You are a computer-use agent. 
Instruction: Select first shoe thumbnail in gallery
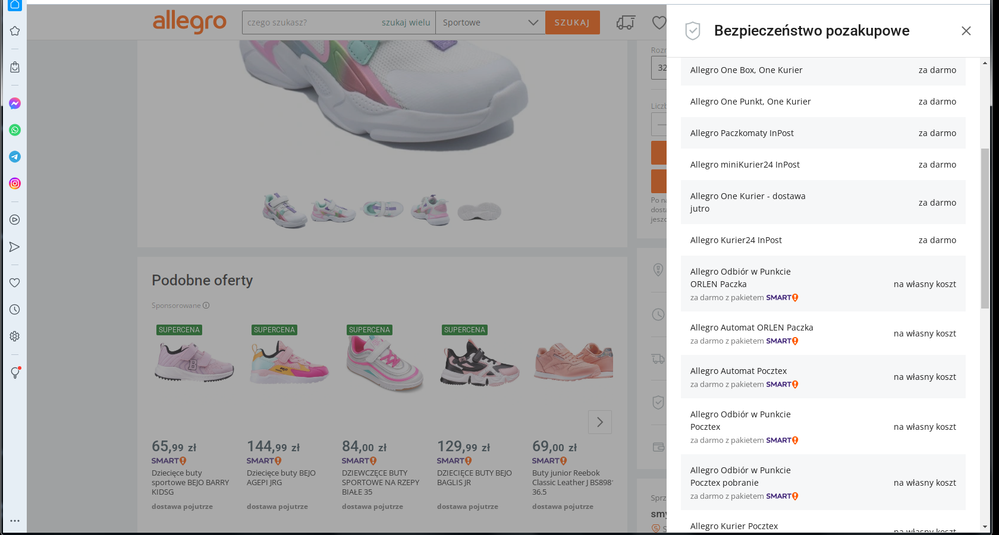click(x=285, y=210)
